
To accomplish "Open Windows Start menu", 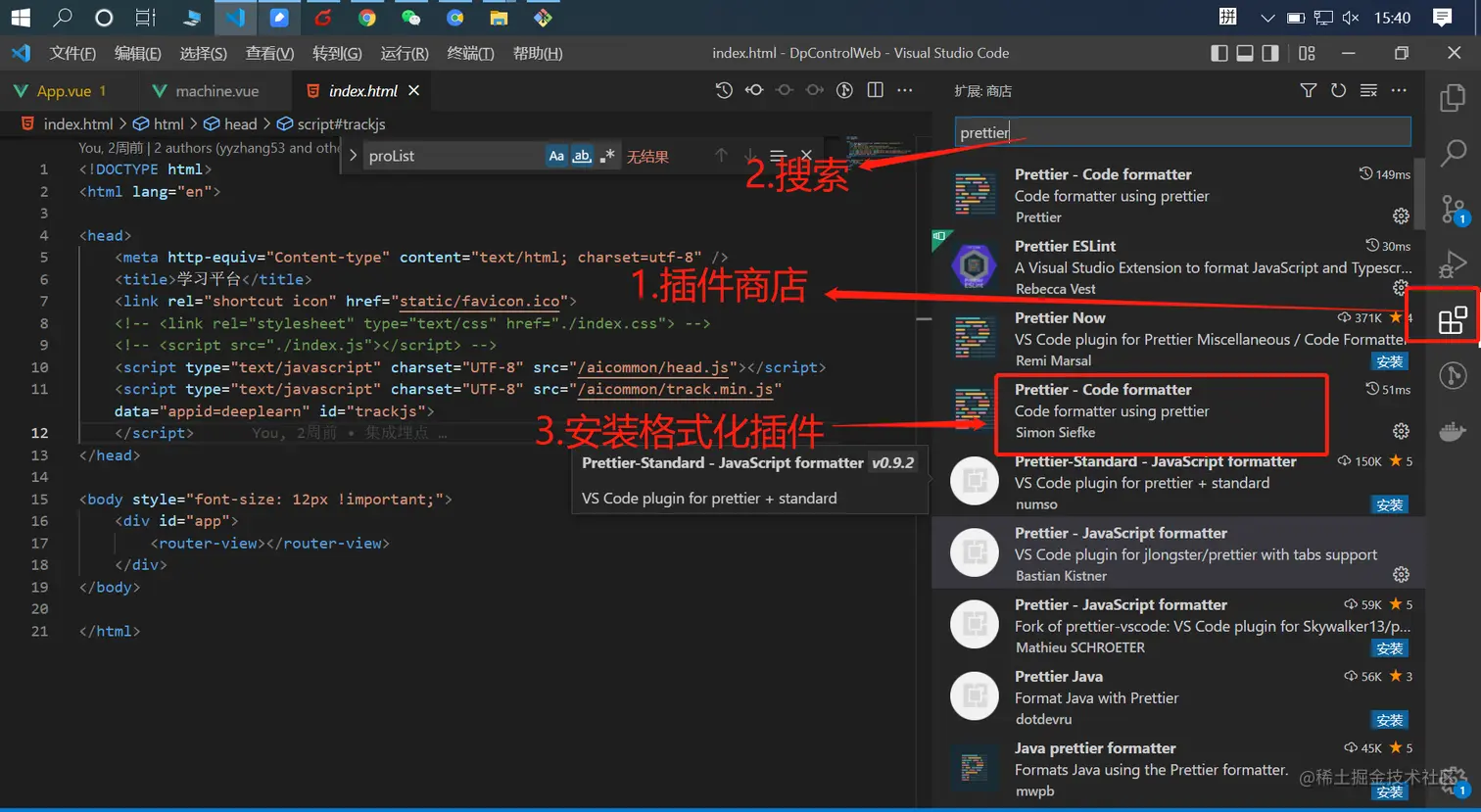I will [x=20, y=18].
